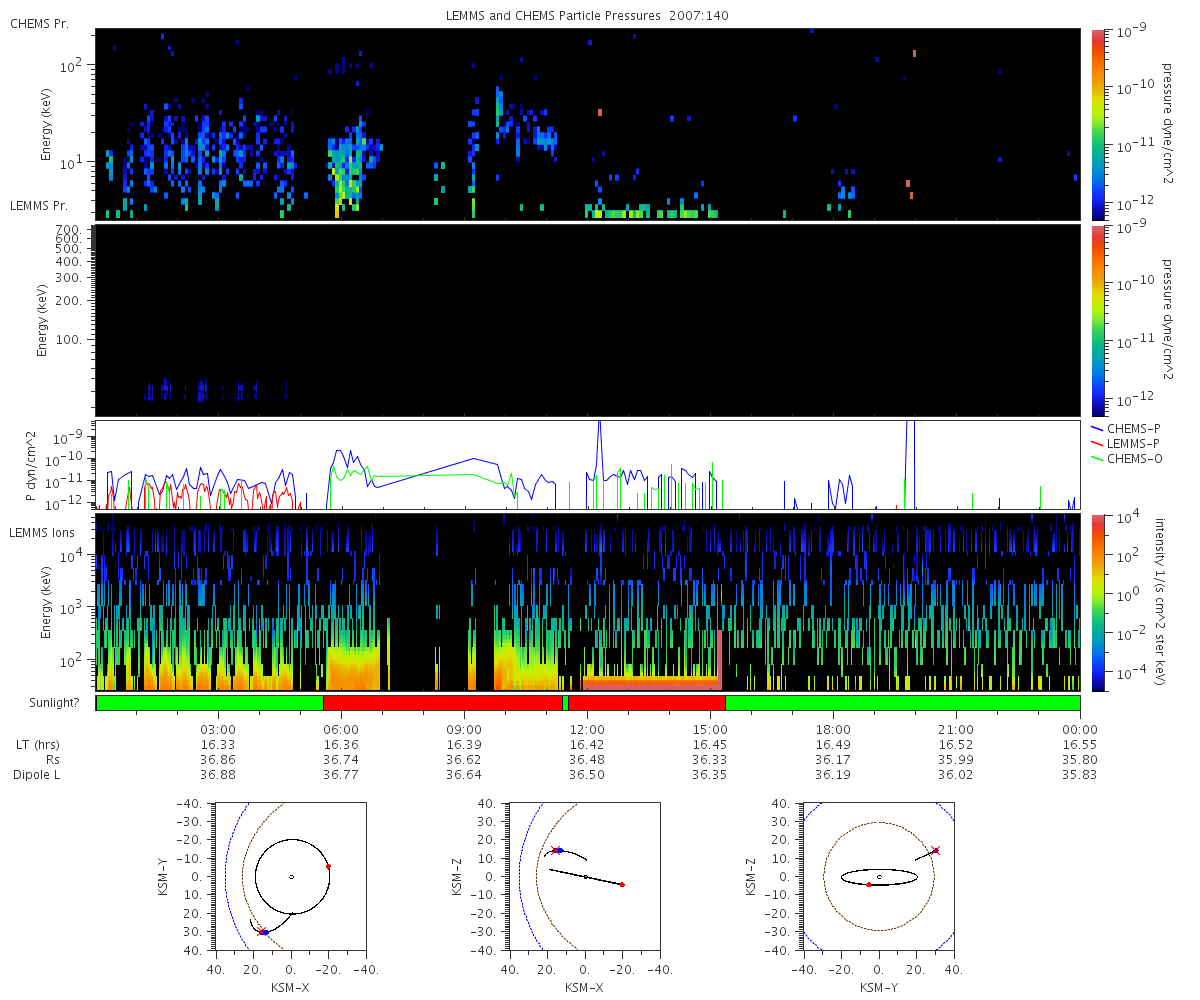Open the KSM-Y versus KSM-Z orbit plot
Viewport: 1200px width, 1000px height.
tap(879, 877)
